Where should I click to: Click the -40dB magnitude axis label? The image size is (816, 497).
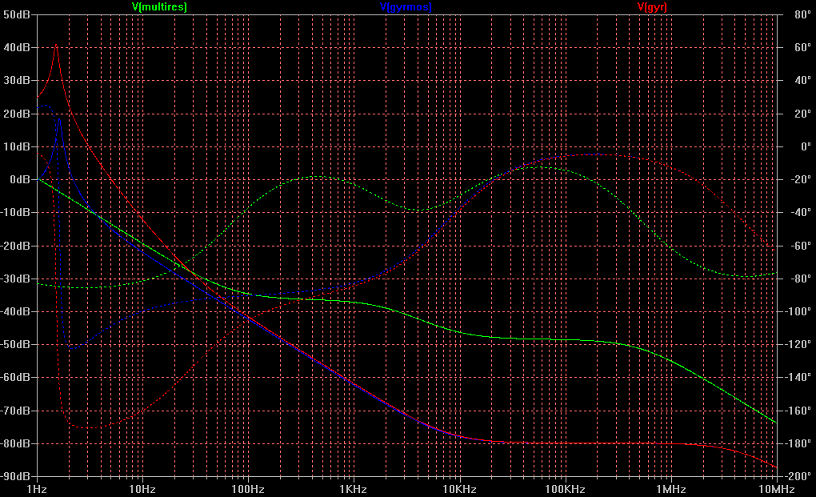(x=16, y=311)
